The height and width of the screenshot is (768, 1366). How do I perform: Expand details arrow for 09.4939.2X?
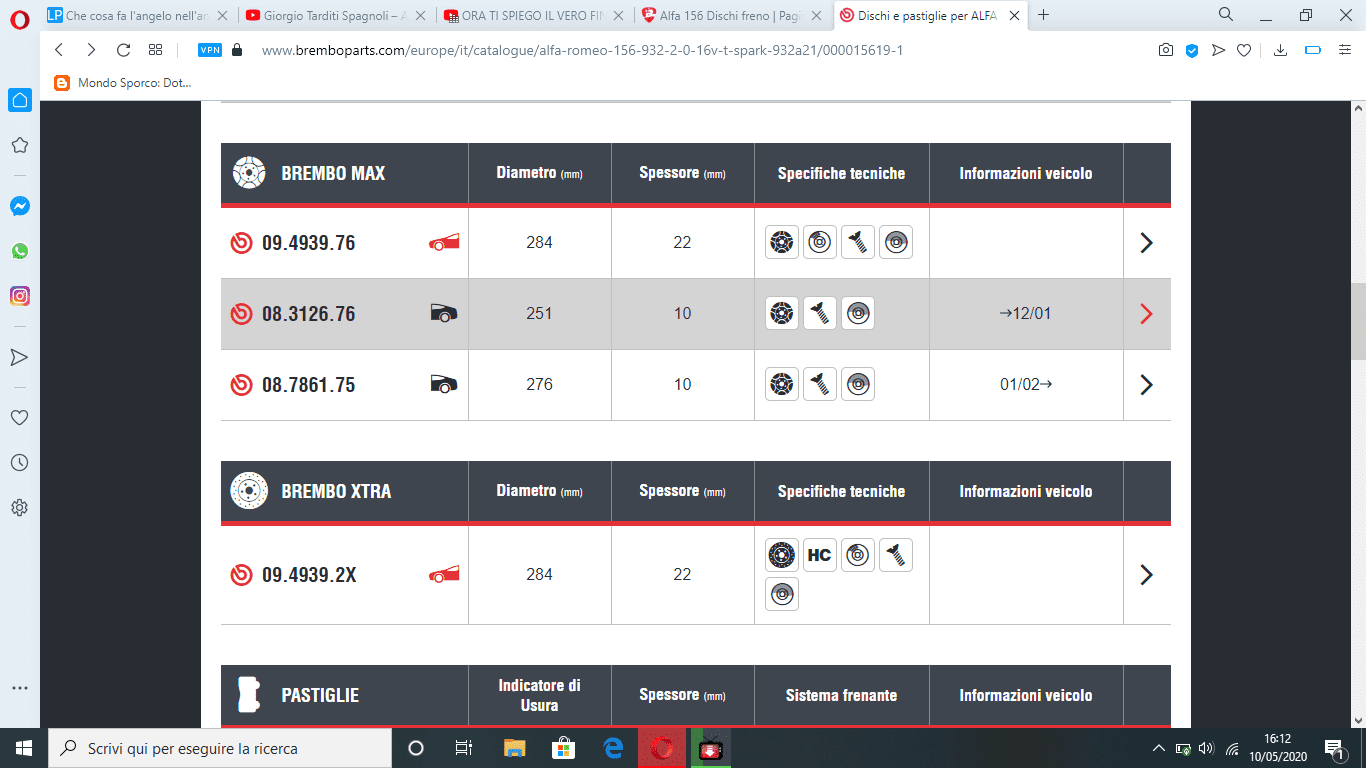coord(1147,574)
